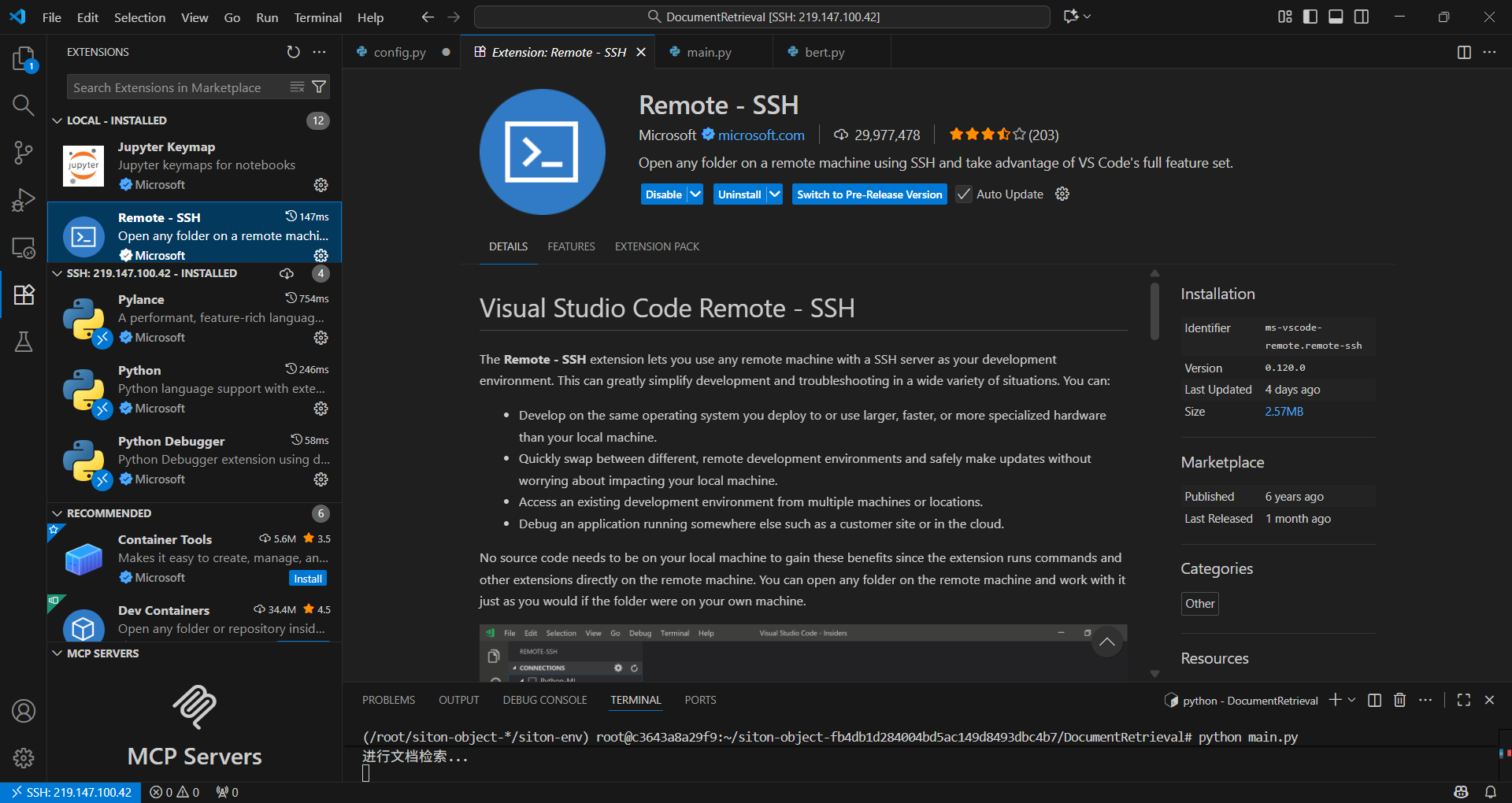Open extension settings gear beside Auto Update
The height and width of the screenshot is (803, 1512).
1062,194
